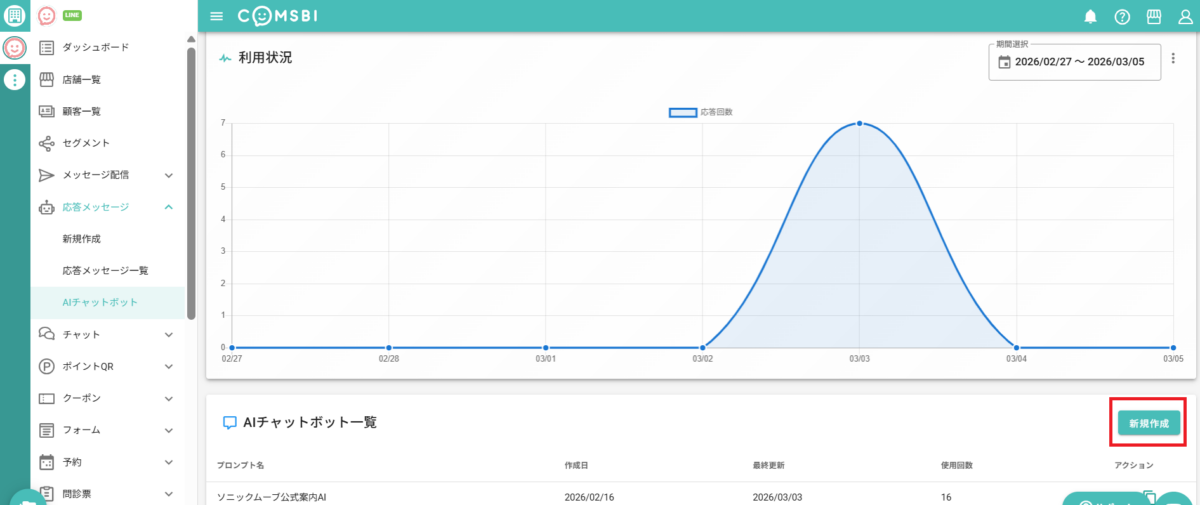Click the 新規作成 button
Image resolution: width=1200 pixels, height=505 pixels.
coord(1148,424)
